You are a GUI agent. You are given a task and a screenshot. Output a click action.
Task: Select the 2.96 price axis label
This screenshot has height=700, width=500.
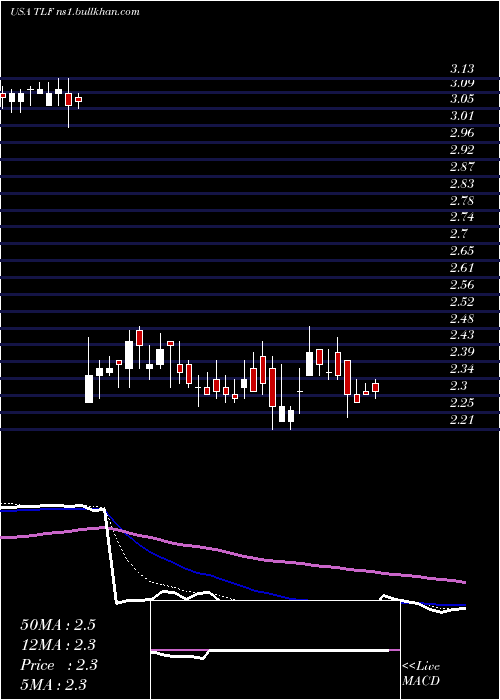462,133
